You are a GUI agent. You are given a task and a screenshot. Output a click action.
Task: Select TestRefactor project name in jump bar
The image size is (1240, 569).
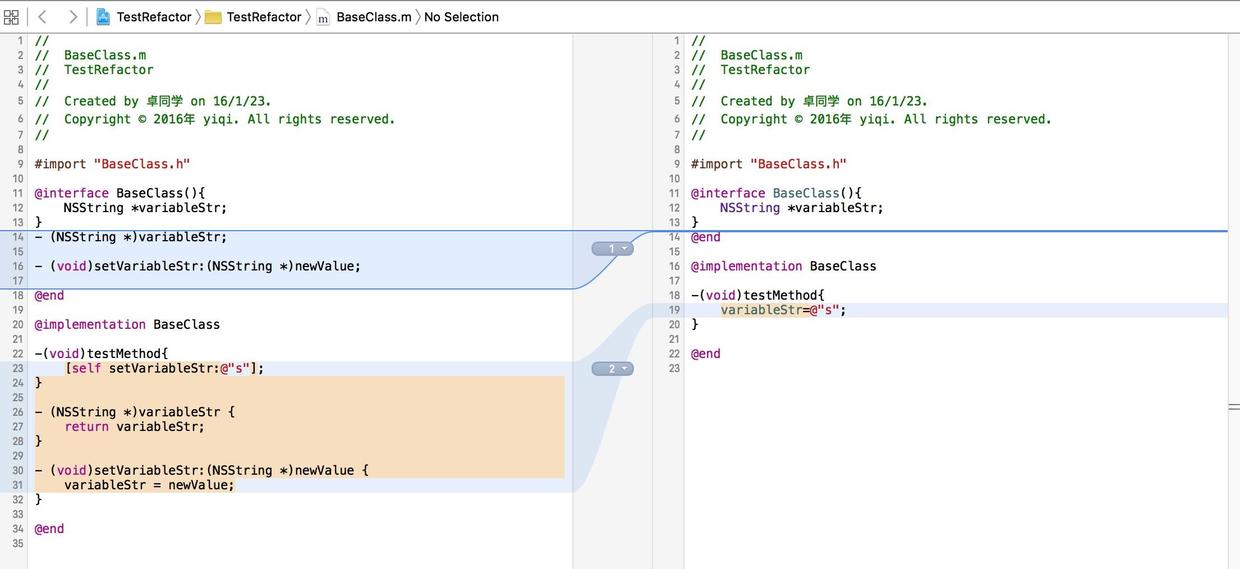(154, 17)
